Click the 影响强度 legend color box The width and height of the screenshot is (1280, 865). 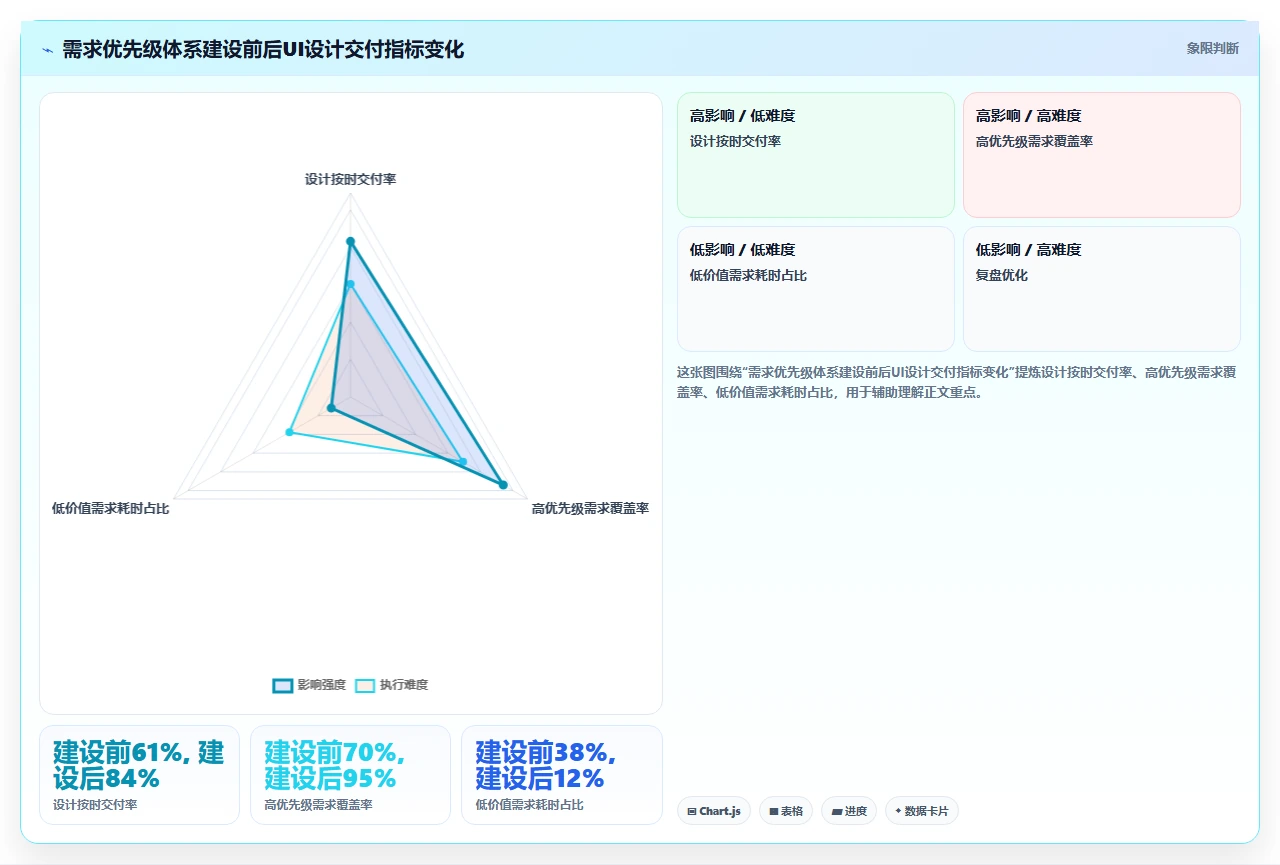click(283, 685)
